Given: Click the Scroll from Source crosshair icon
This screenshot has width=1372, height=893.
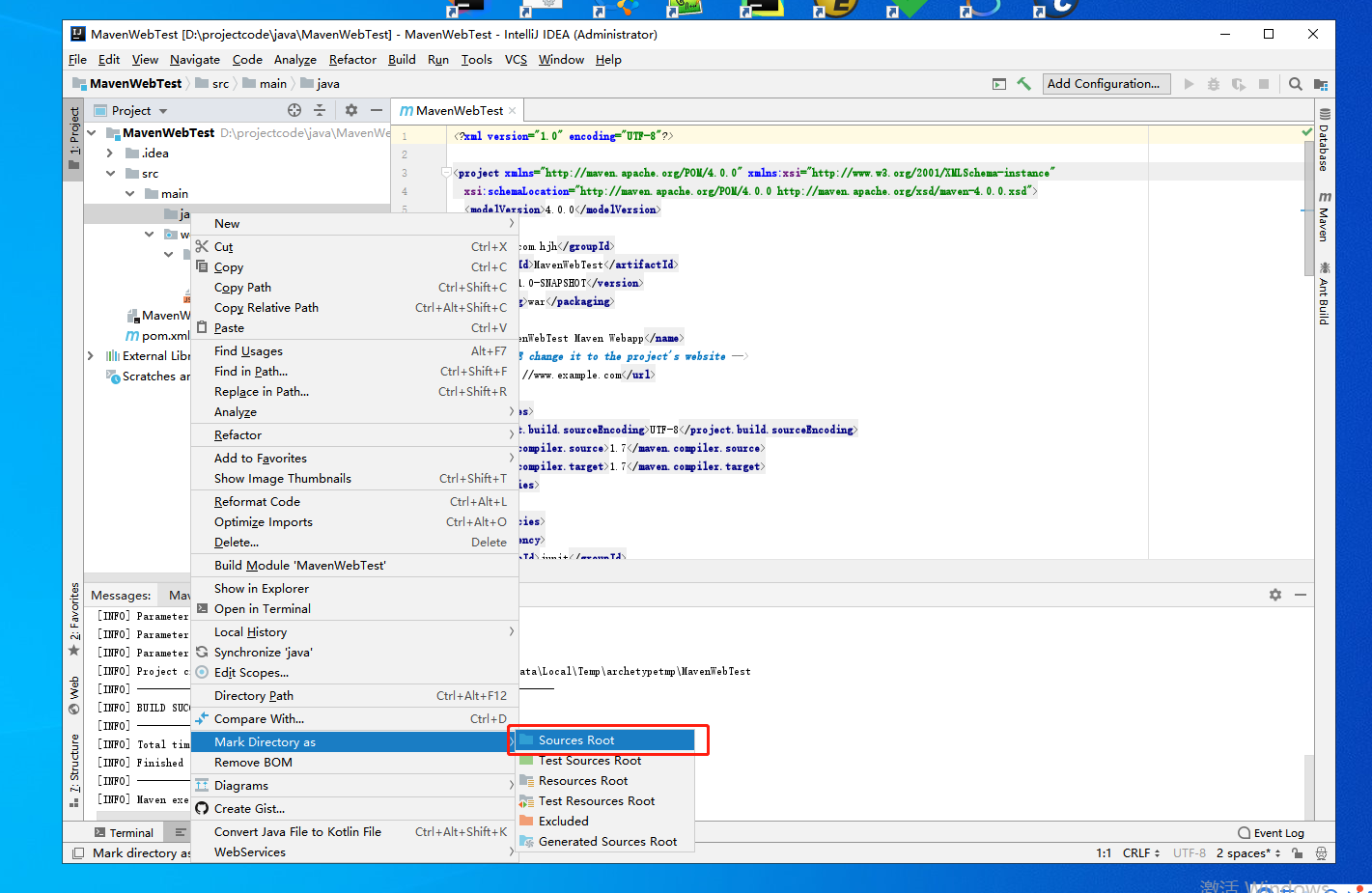Looking at the screenshot, I should pos(294,110).
